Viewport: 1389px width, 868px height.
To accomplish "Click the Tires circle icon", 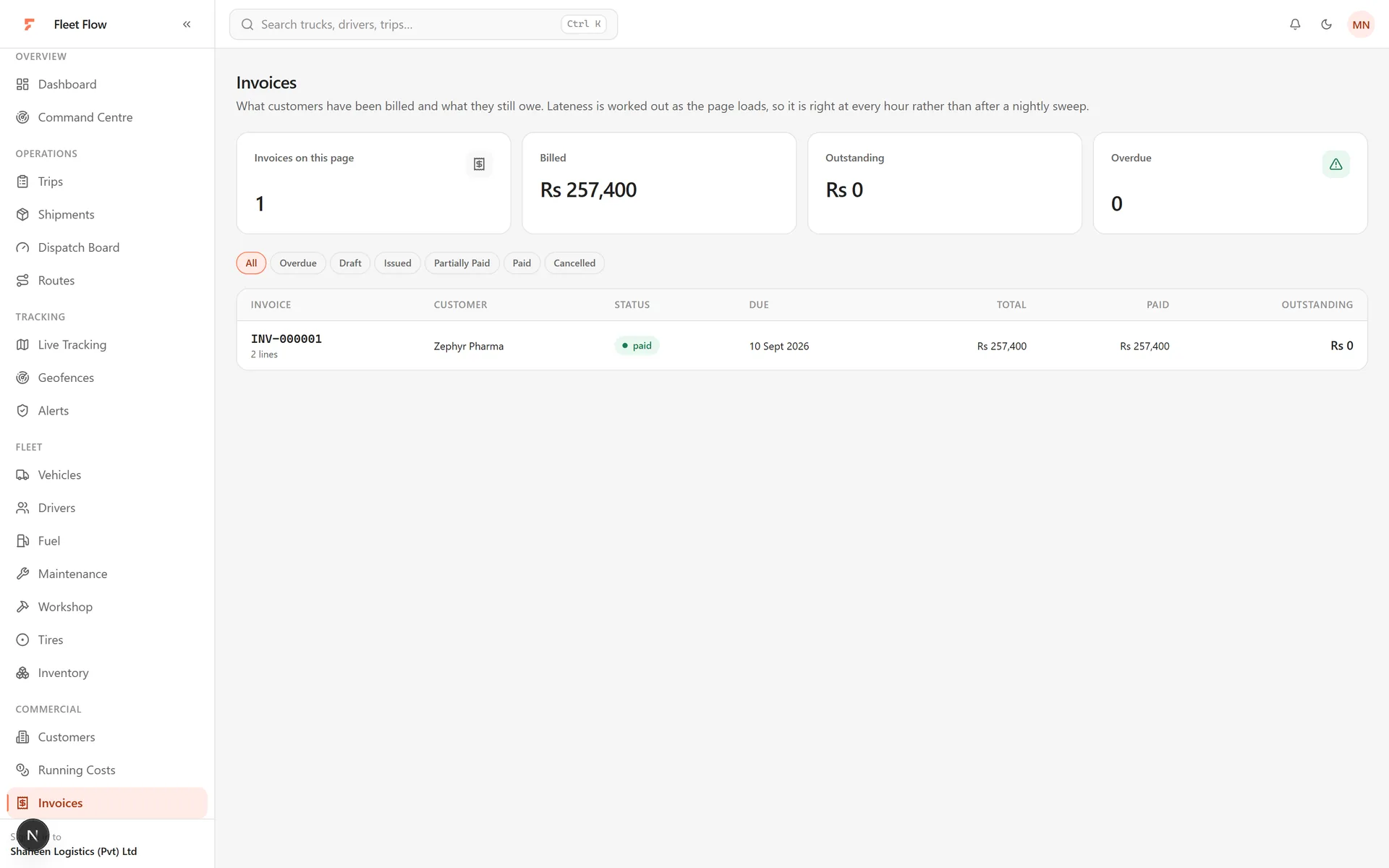I will click(22, 640).
